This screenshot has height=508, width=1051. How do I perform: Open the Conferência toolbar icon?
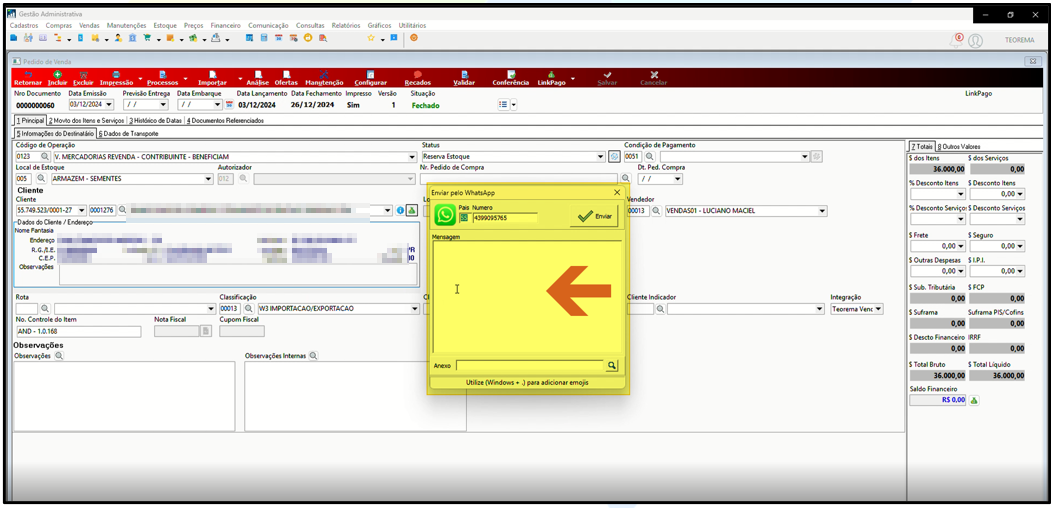[511, 74]
